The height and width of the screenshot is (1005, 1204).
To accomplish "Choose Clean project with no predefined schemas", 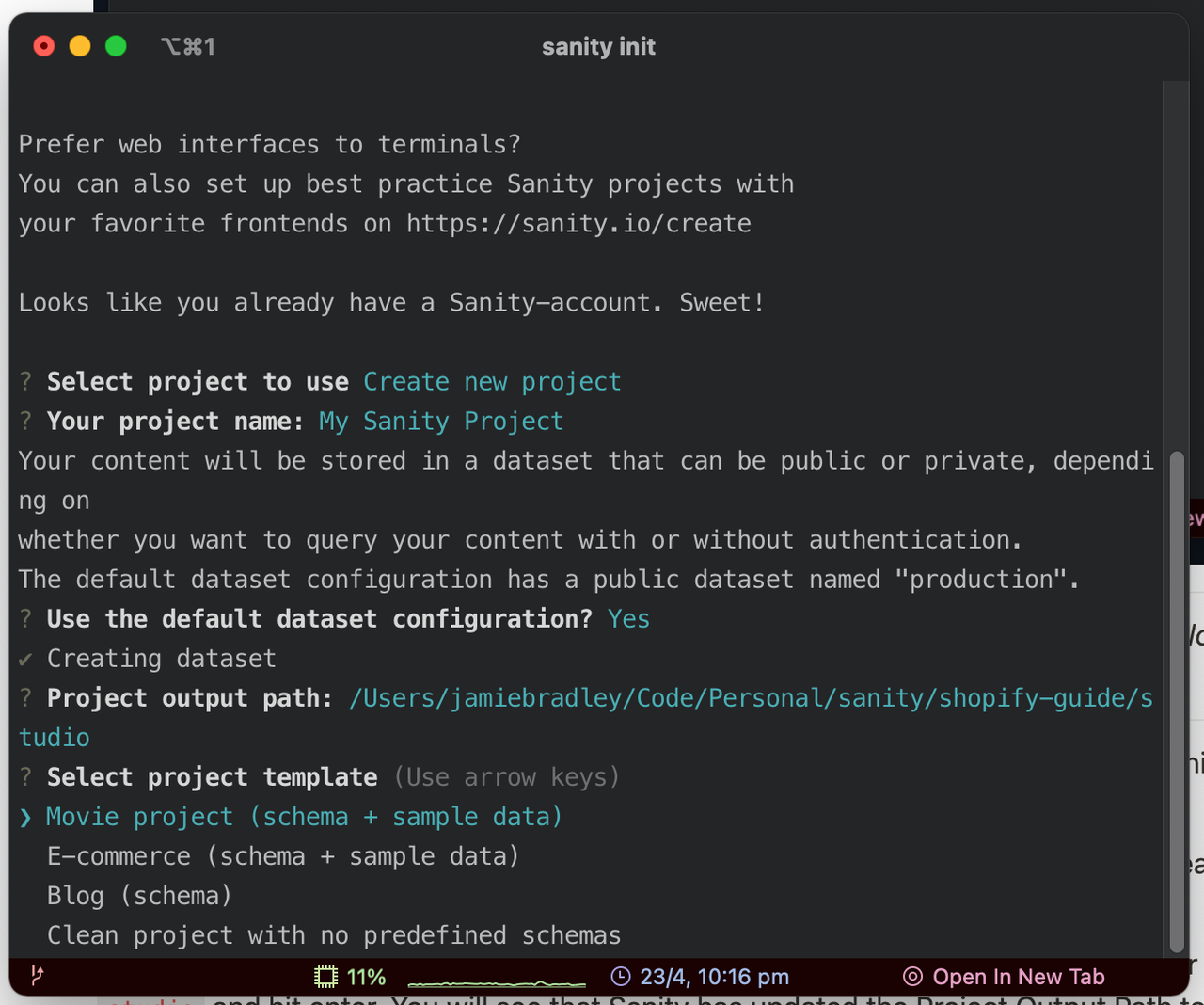I will tap(333, 934).
